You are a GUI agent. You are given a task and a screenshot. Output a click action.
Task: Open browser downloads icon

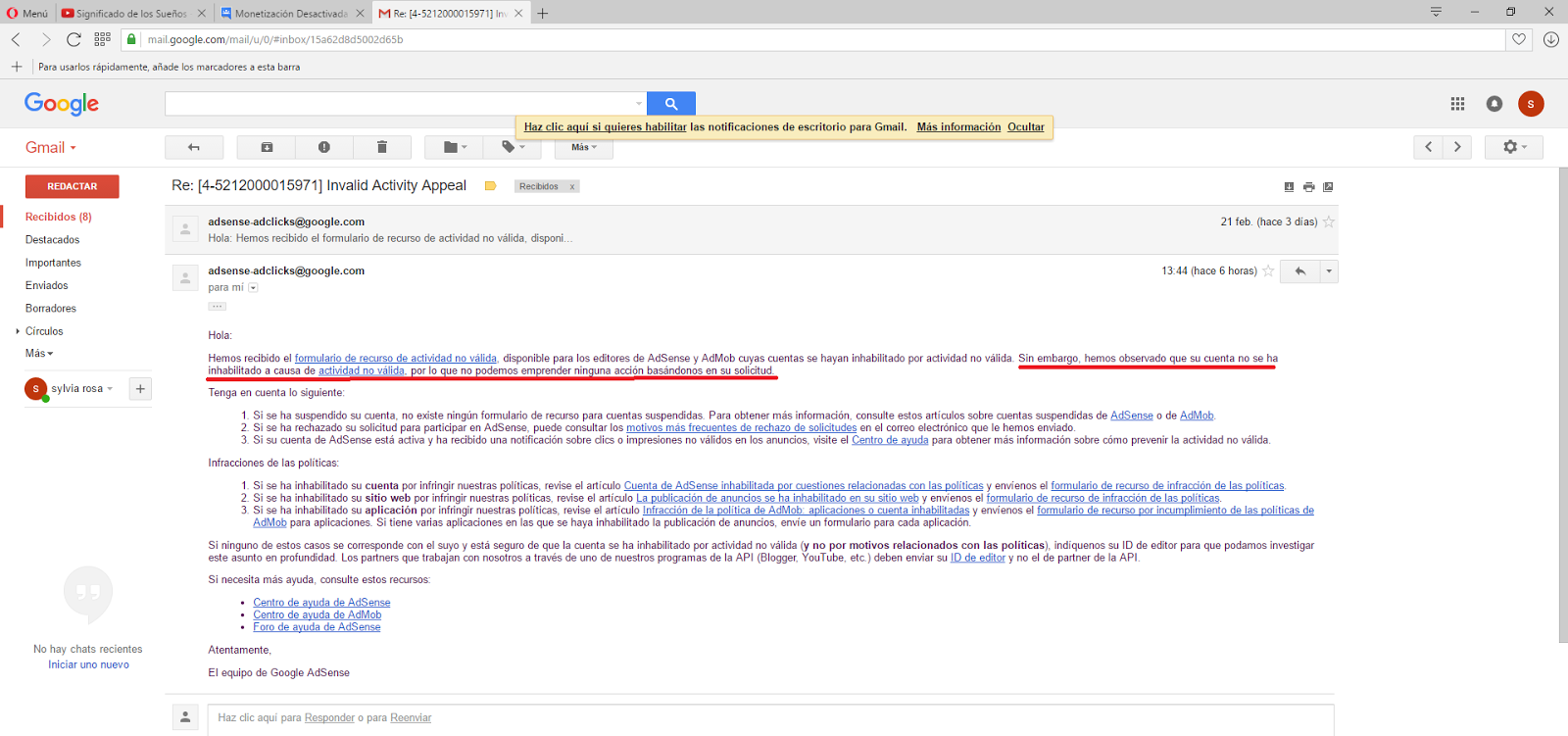1550,39
